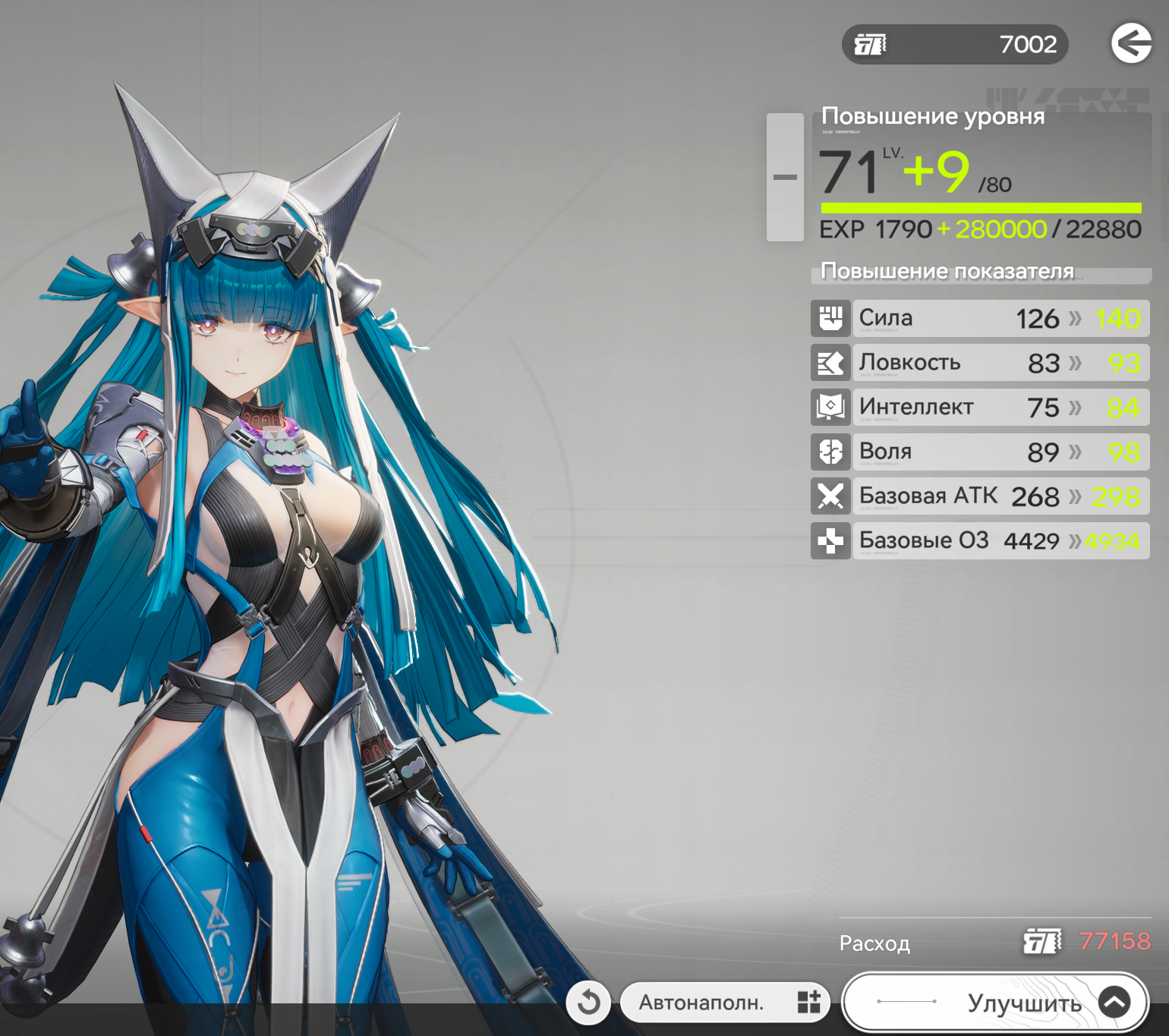
Task: Click the Сила fist icon
Action: [830, 318]
